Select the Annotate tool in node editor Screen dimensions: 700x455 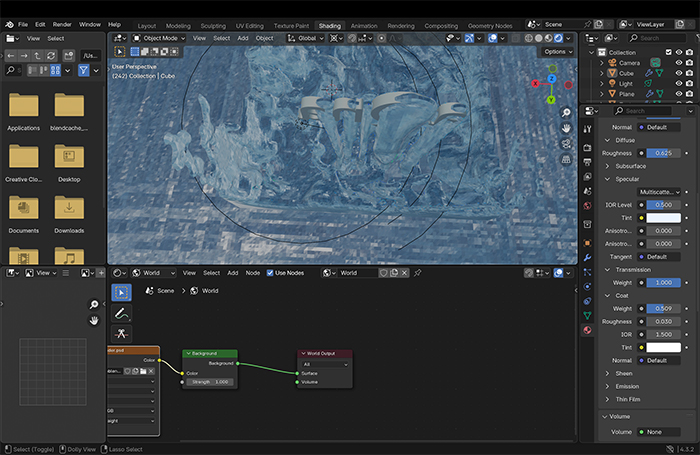tap(121, 313)
